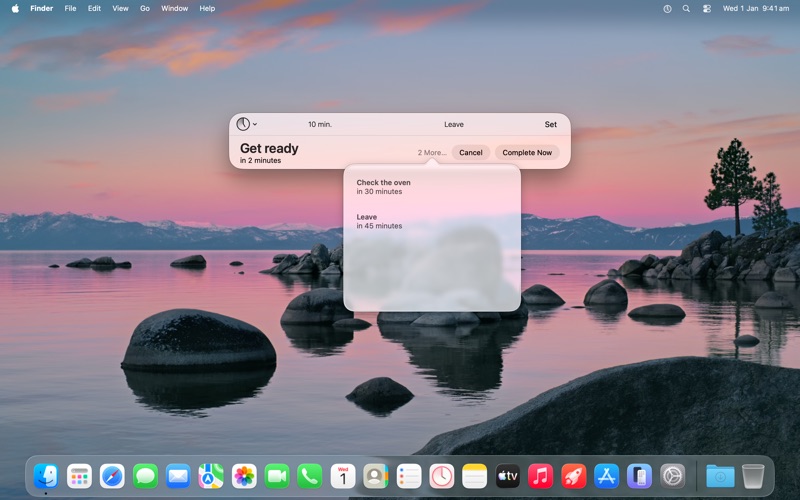Open Spotlight search from menu bar
The width and height of the screenshot is (800, 500).
tap(686, 9)
